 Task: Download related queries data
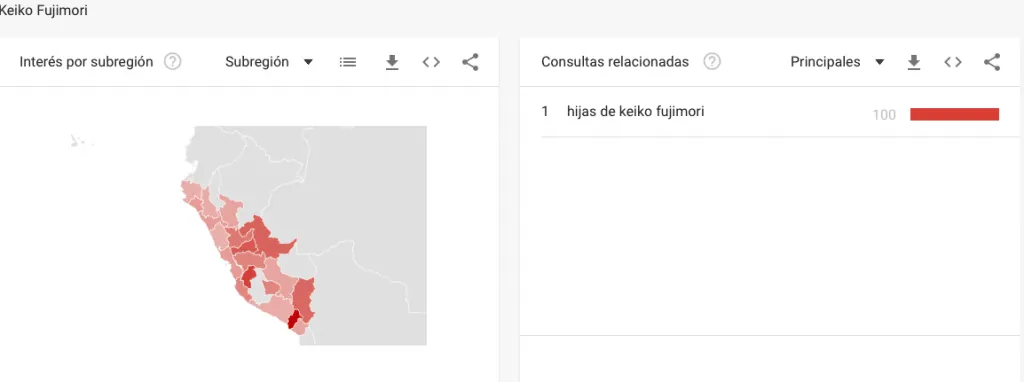click(x=914, y=62)
